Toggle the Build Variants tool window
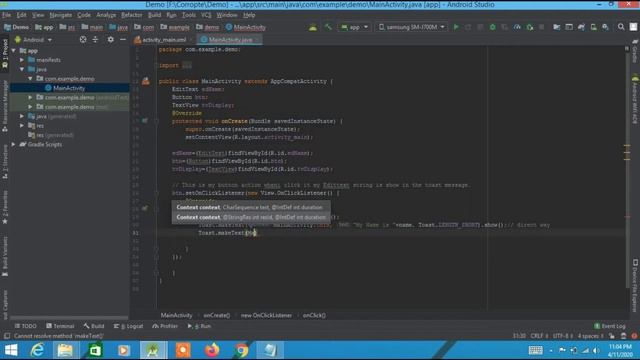The height and width of the screenshot is (360, 640). [5, 256]
